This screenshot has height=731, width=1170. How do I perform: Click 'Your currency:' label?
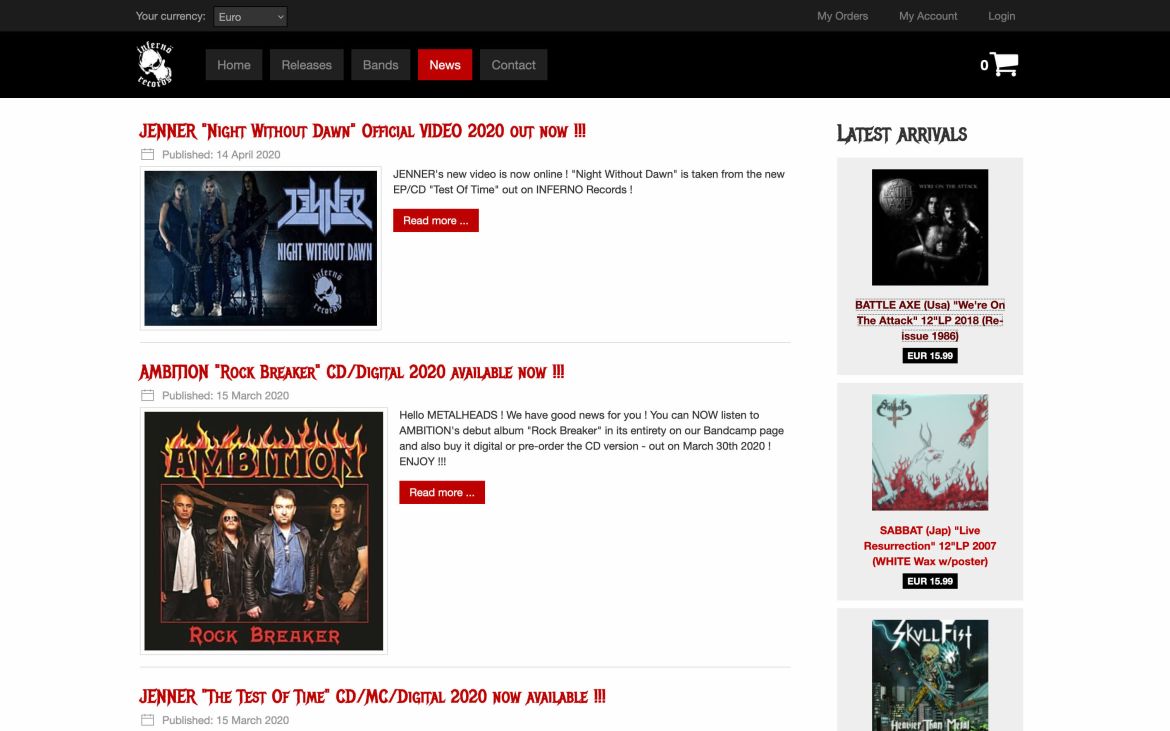170,16
